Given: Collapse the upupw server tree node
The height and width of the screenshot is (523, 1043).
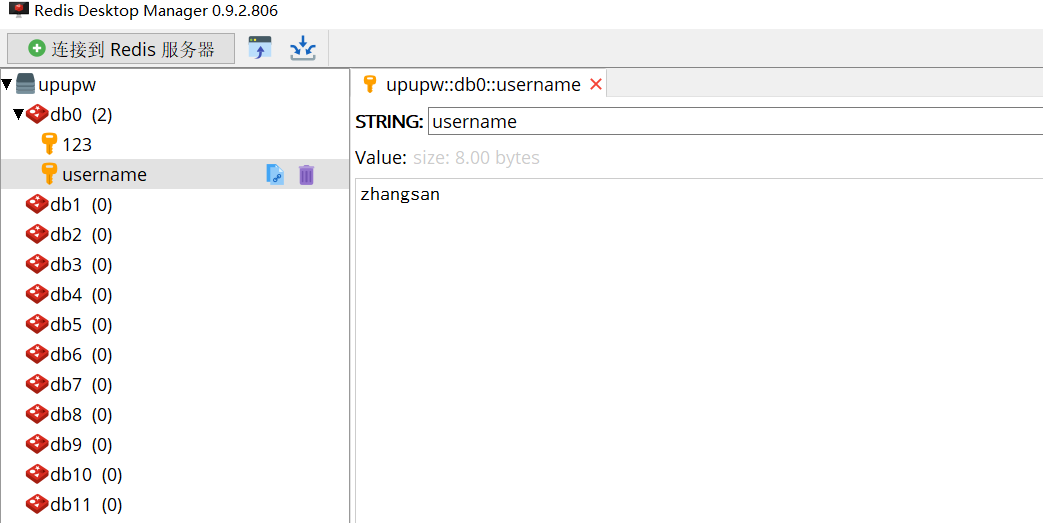Looking at the screenshot, I should coord(7,85).
